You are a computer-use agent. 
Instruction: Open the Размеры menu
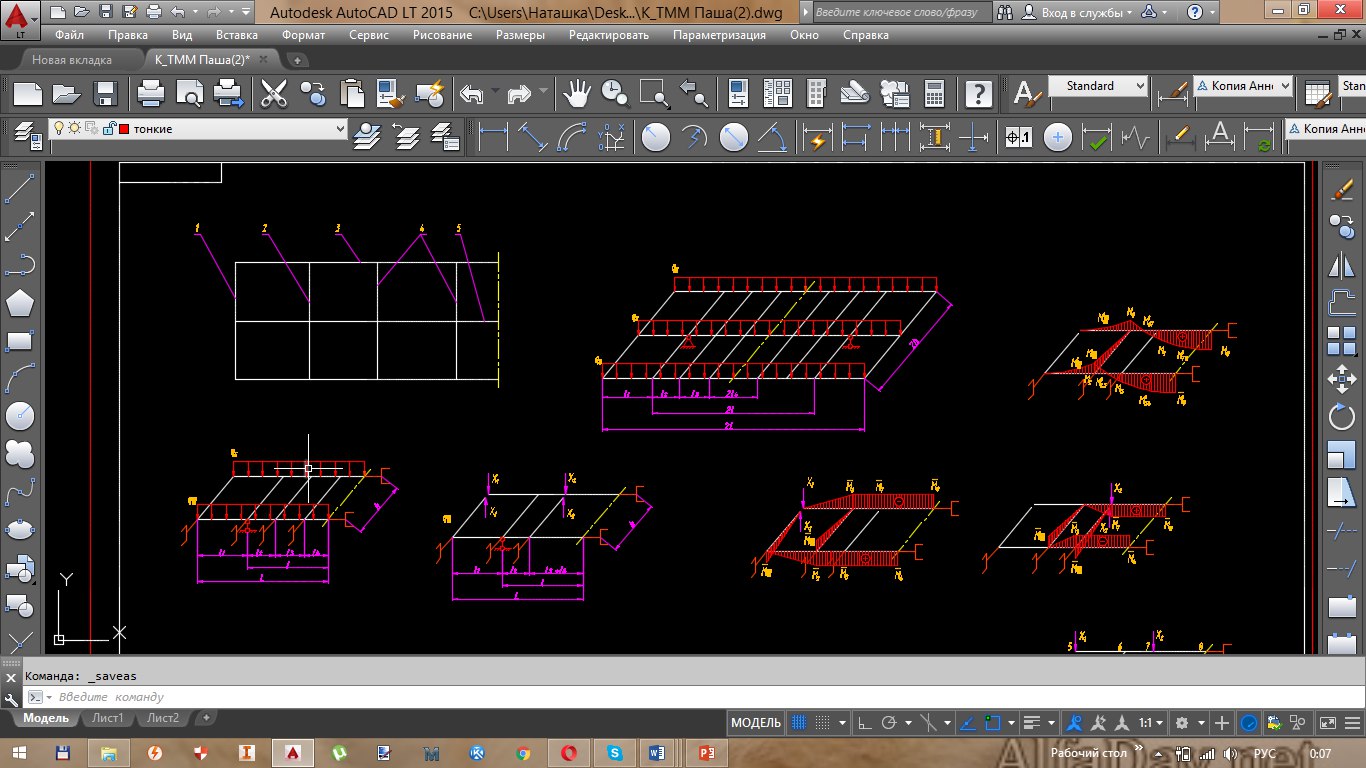point(520,34)
